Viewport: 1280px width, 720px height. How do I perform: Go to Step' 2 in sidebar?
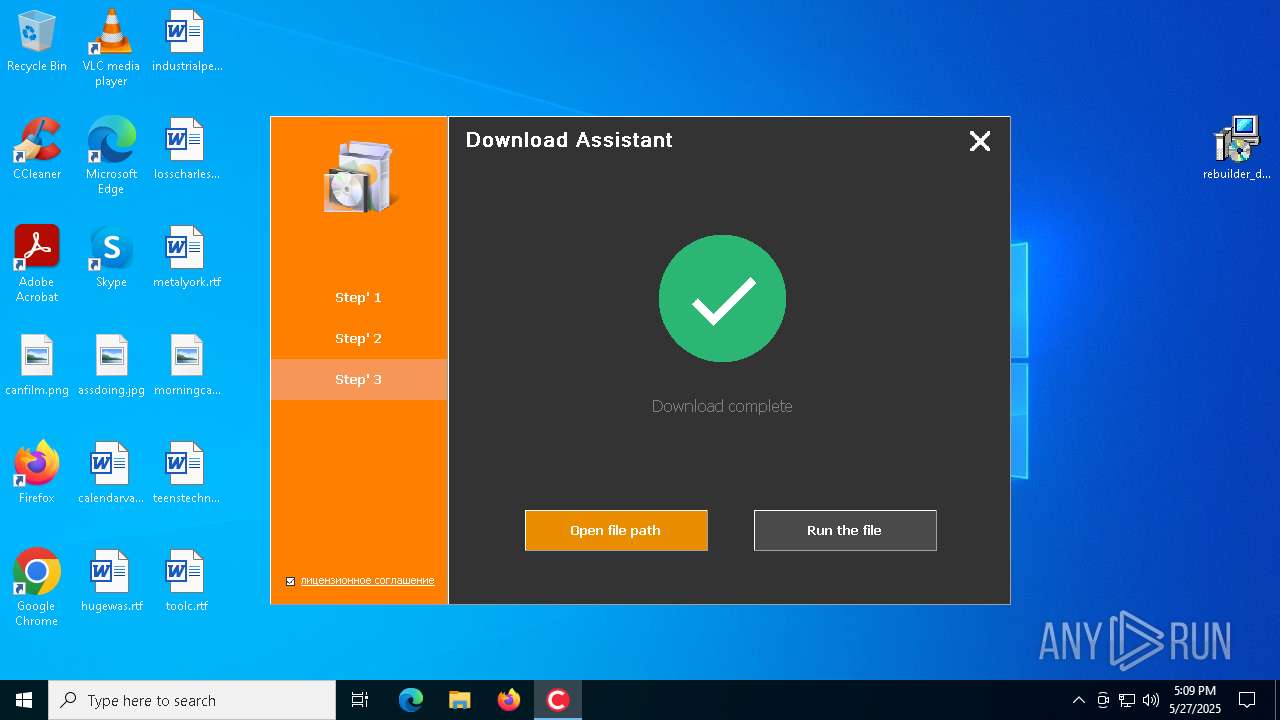[359, 338]
